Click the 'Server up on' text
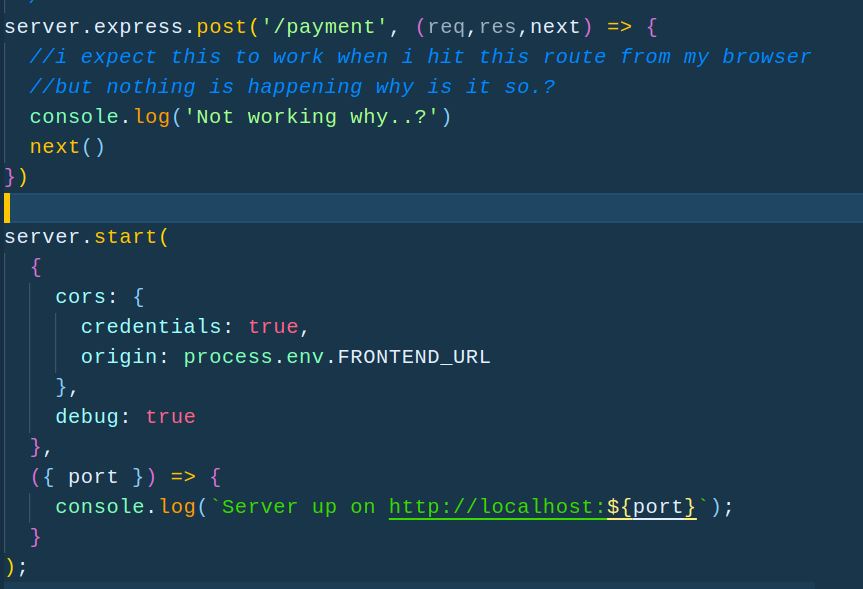This screenshot has width=863, height=589. pyautogui.click(x=298, y=507)
